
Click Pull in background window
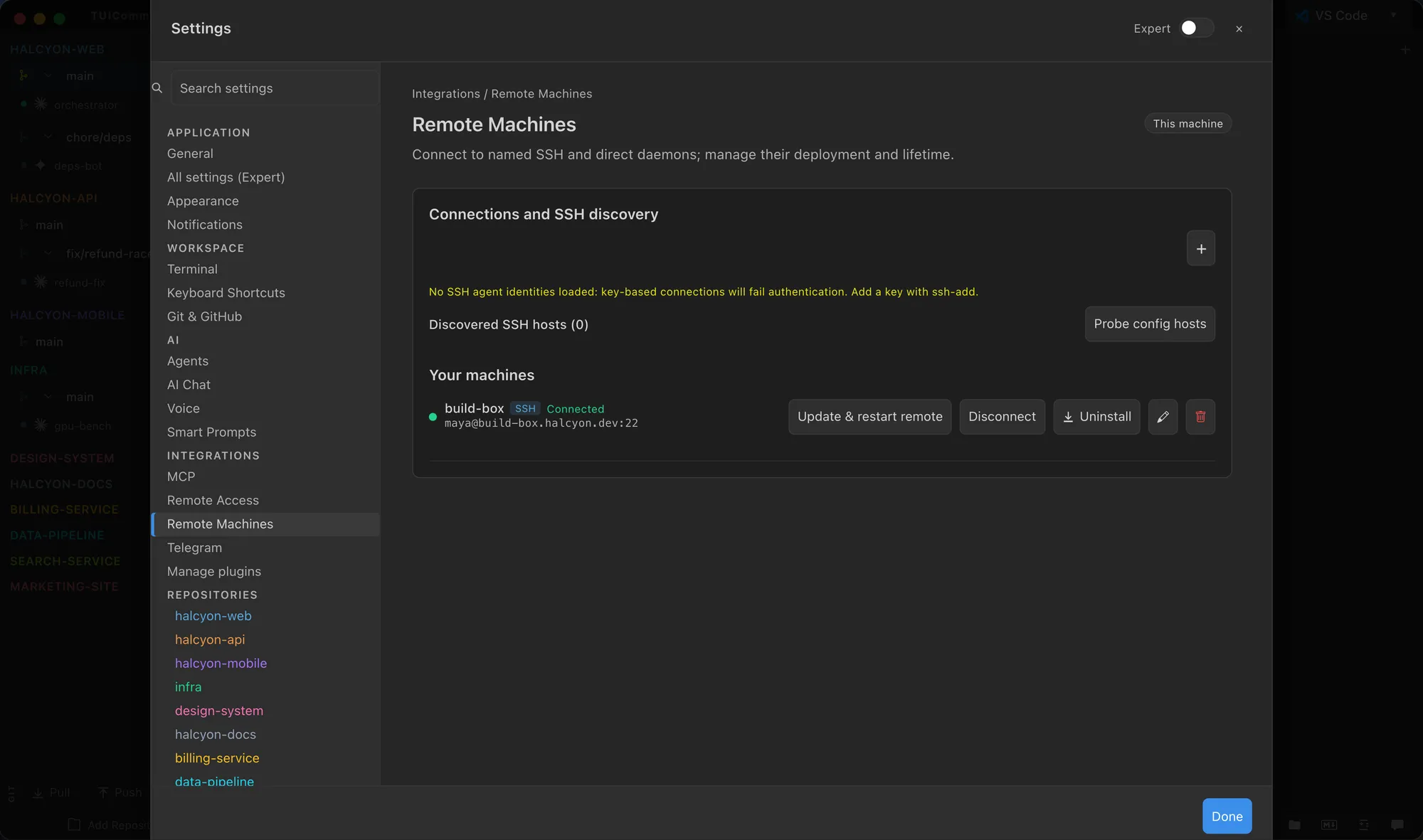click(51, 792)
